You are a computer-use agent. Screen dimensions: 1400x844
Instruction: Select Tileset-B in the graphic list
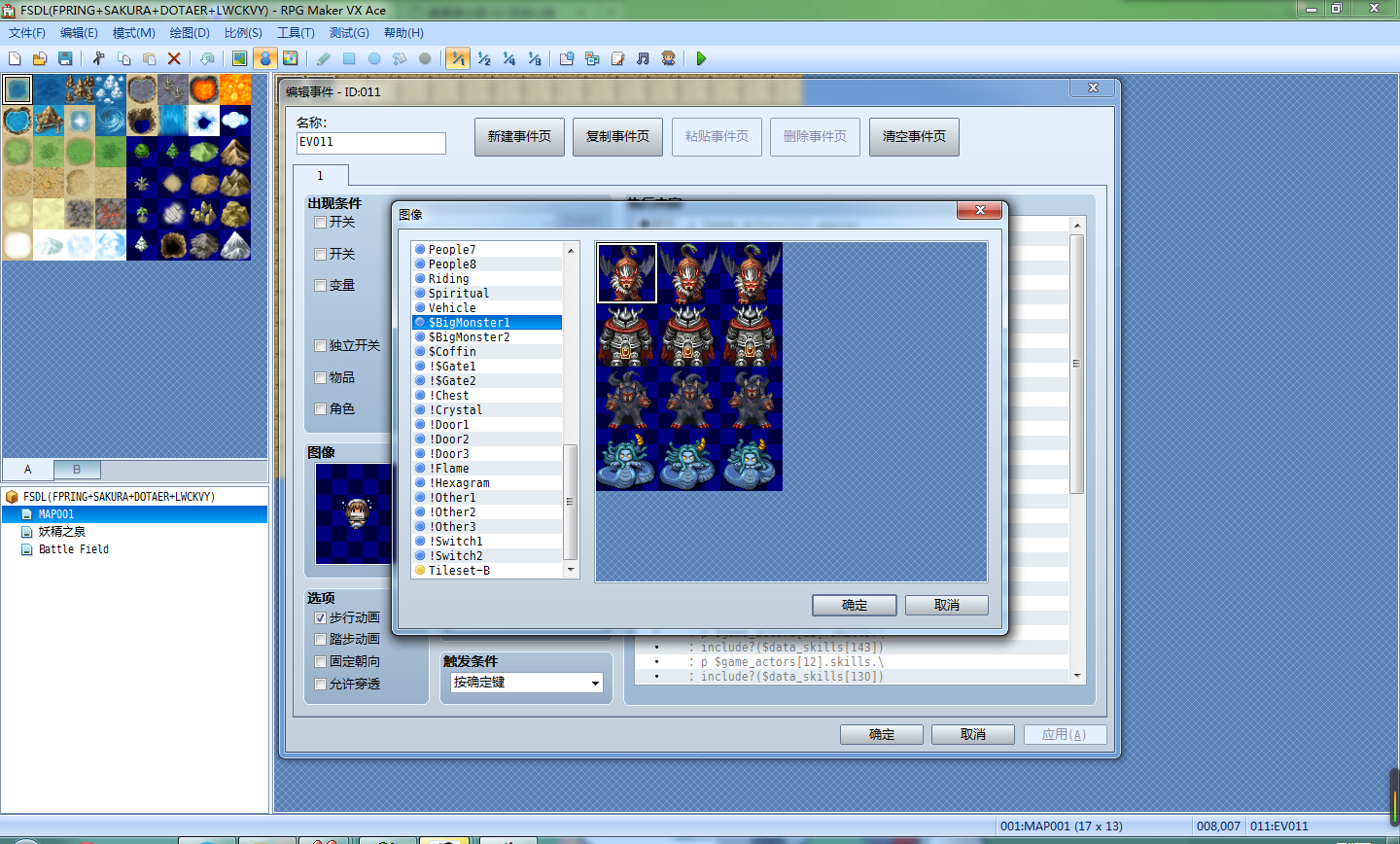487,570
